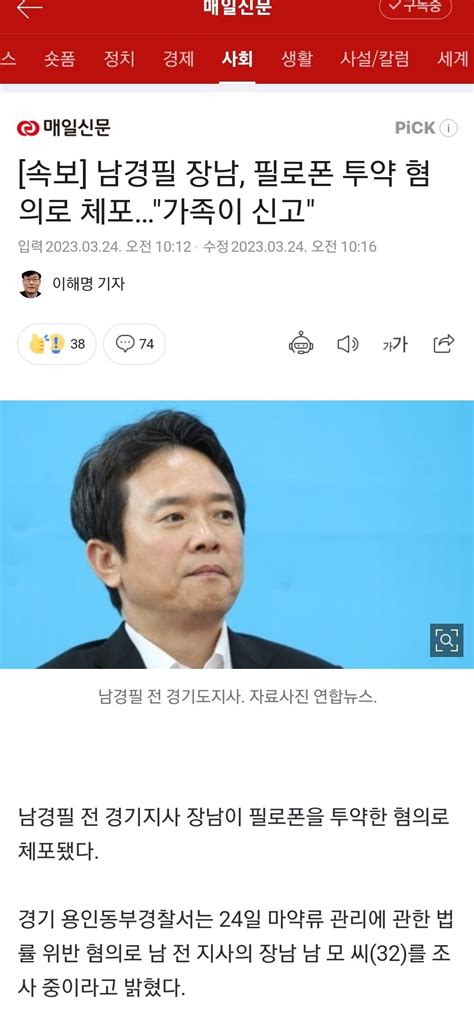
Task: View reporter 이해명 기자 profile
Action: [x=71, y=284]
